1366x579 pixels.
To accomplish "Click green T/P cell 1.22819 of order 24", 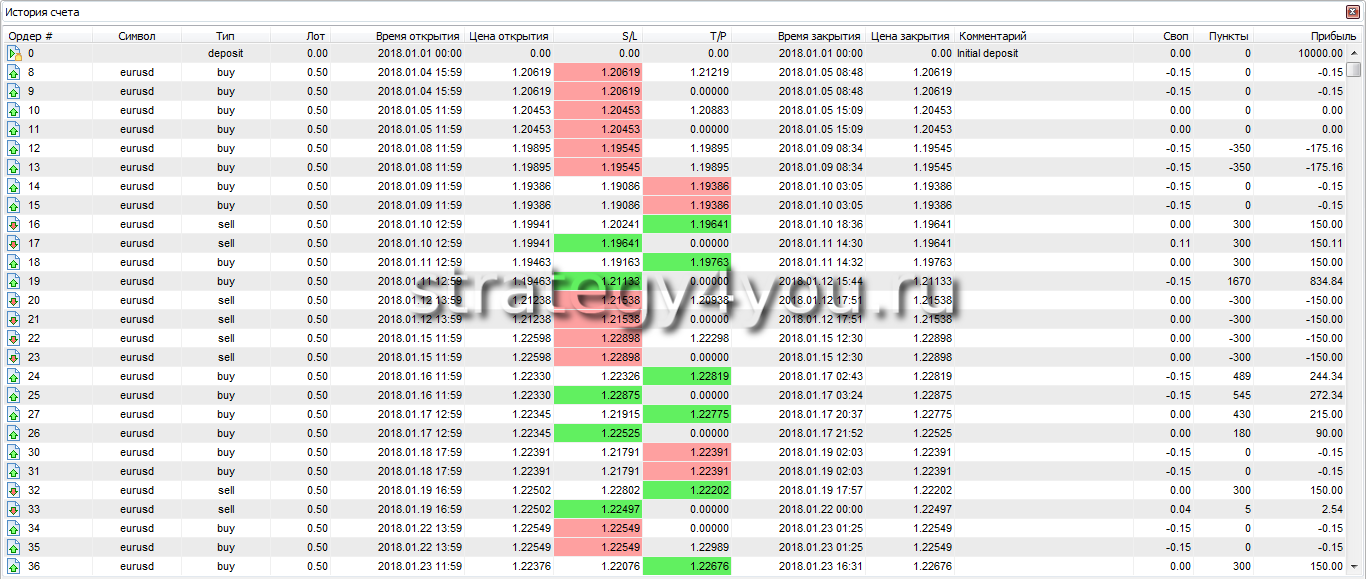I will 687,376.
